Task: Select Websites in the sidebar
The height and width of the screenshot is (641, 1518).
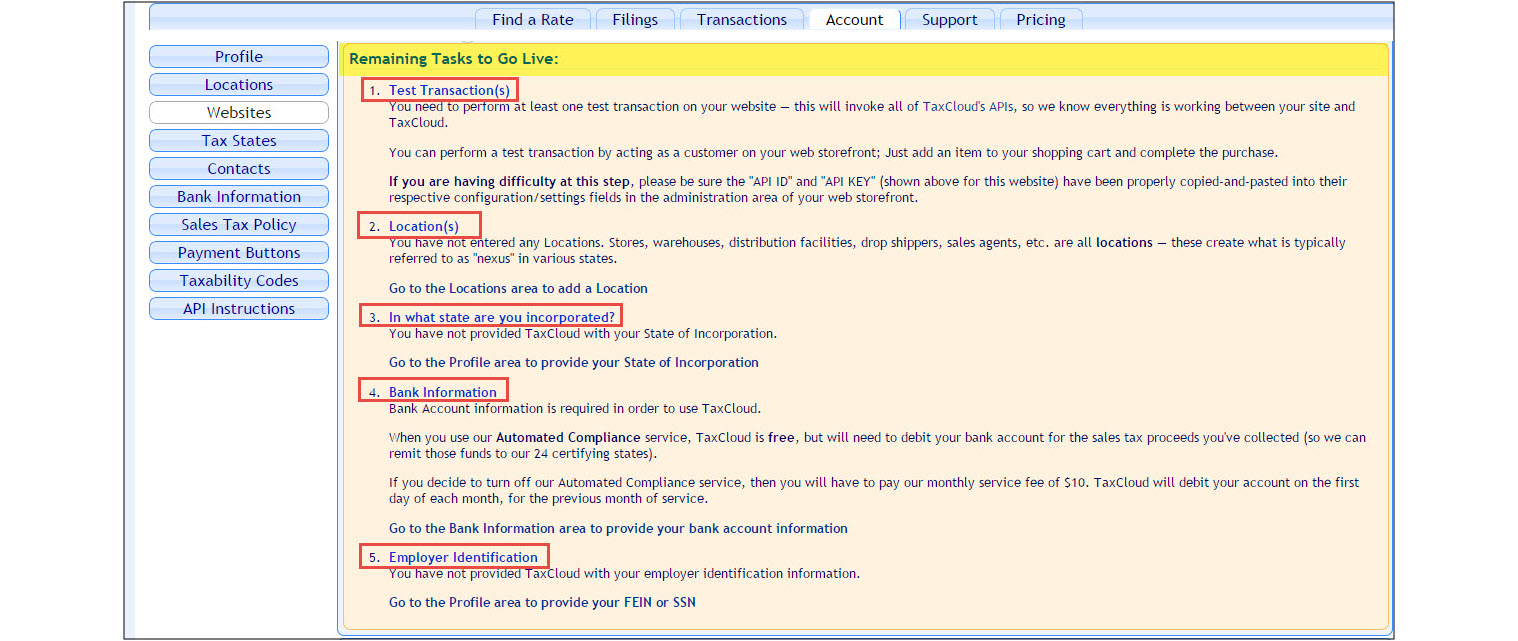Action: pos(239,113)
